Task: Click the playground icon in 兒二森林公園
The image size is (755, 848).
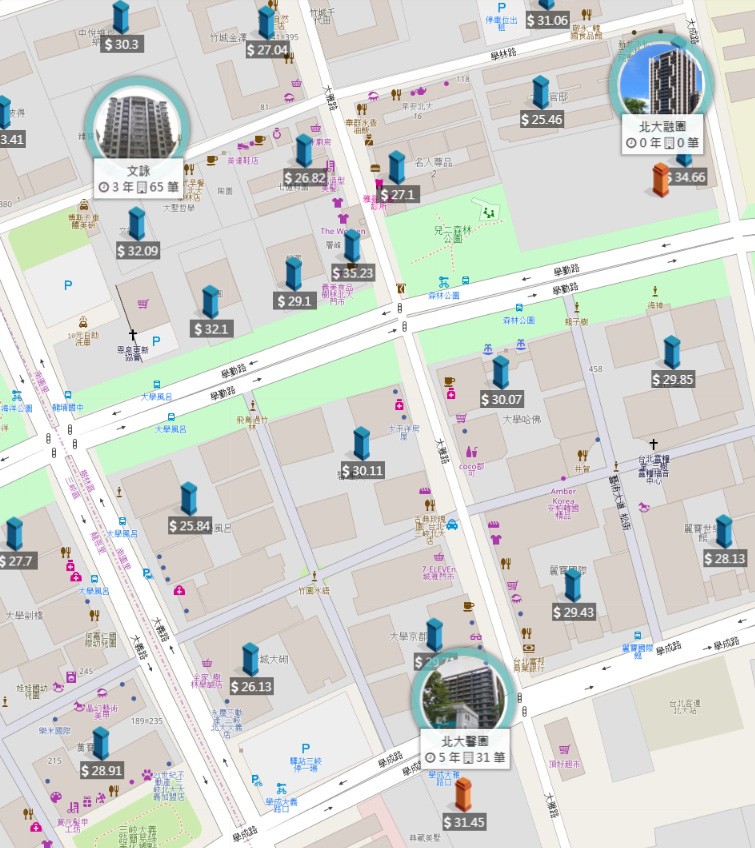Action: 489,213
